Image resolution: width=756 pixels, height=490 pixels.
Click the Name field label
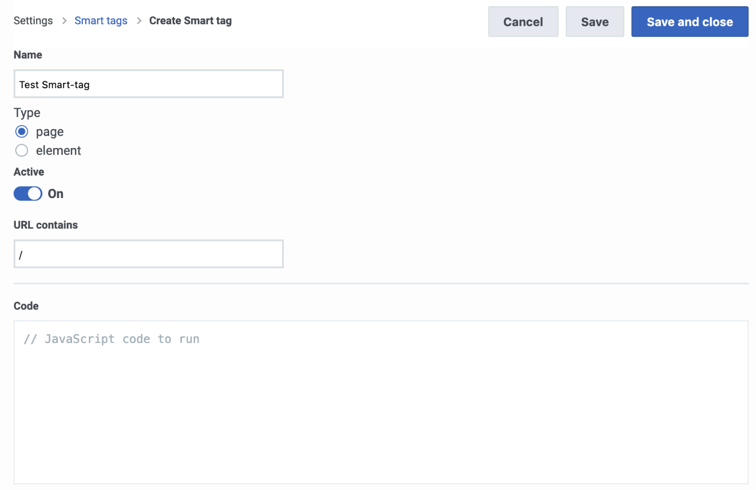tap(28, 54)
